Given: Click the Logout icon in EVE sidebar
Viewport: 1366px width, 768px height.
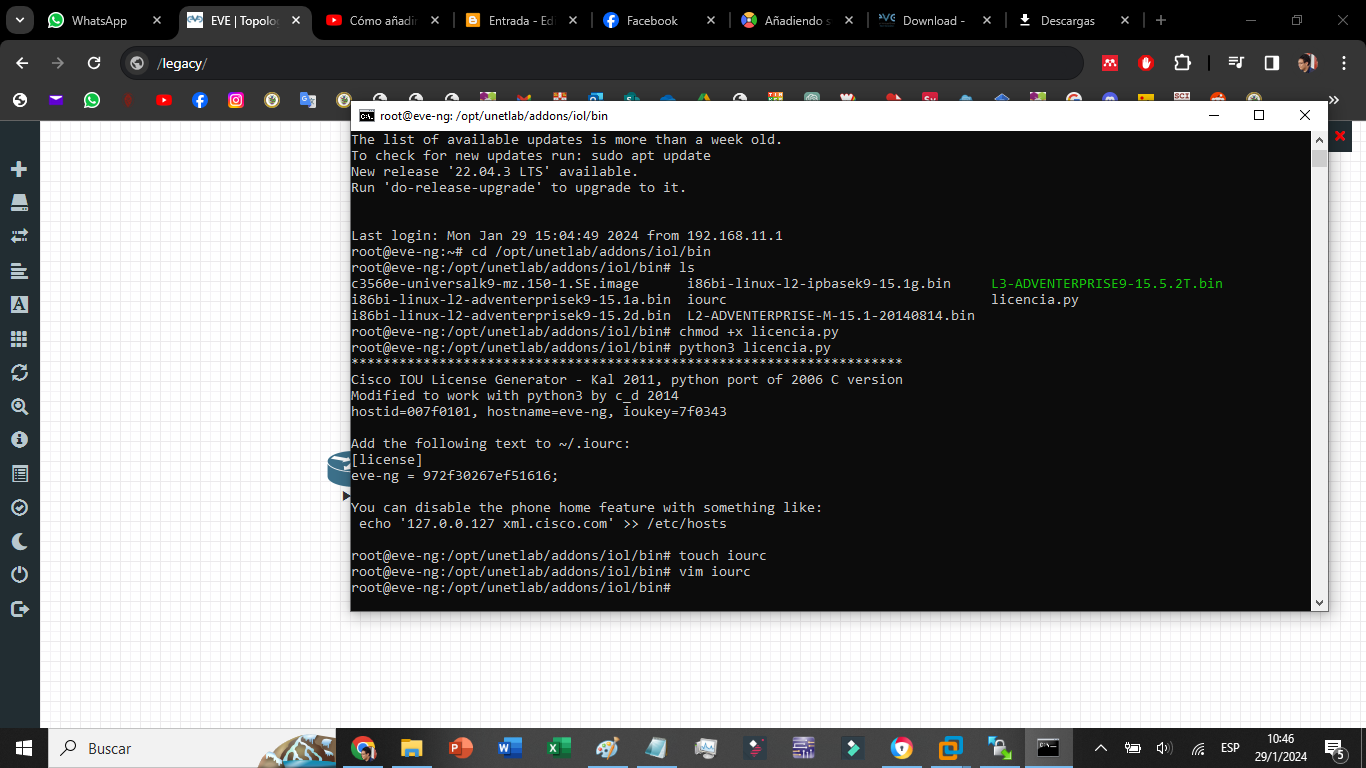Looking at the screenshot, I should (18, 608).
